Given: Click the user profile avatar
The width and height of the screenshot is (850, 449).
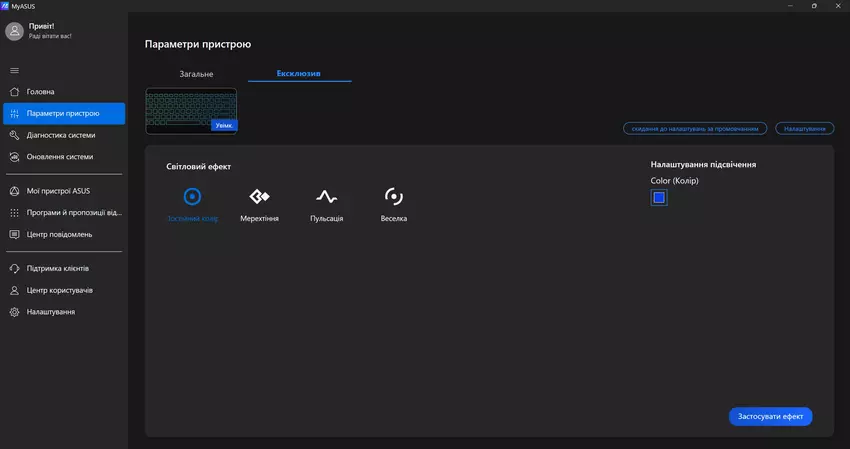Looking at the screenshot, I should click(14, 31).
